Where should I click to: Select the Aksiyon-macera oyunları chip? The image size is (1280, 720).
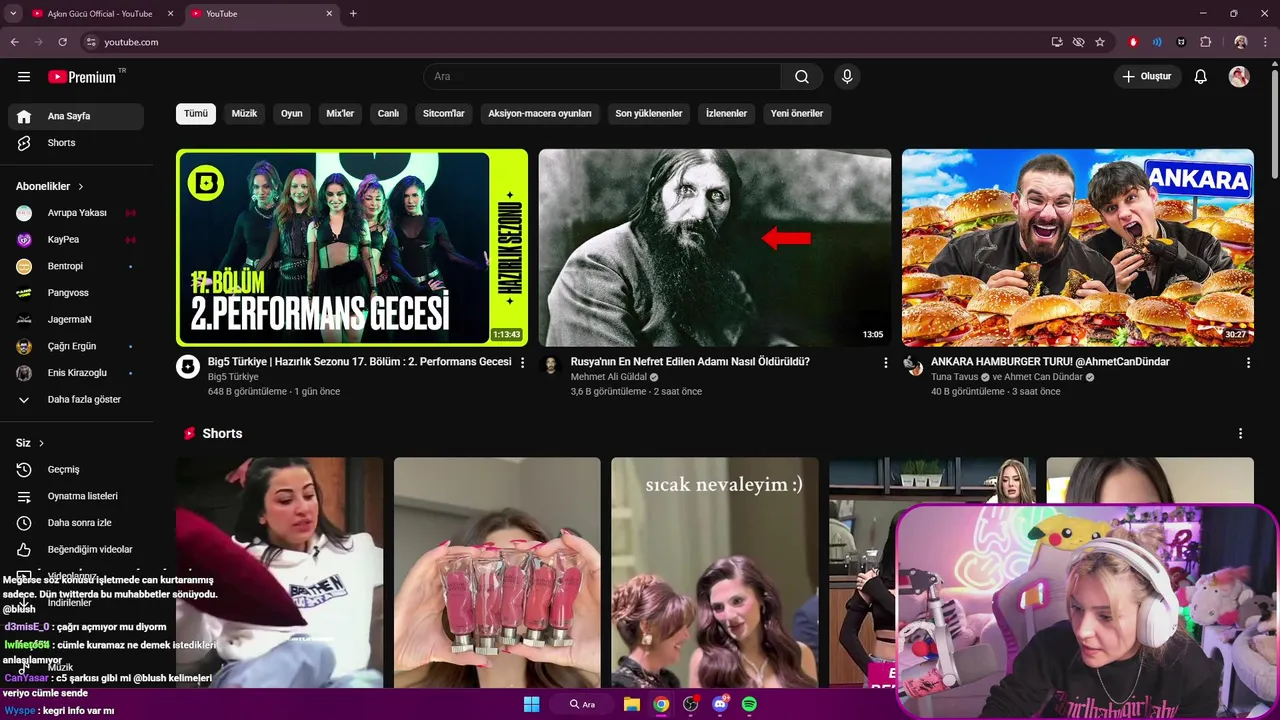pos(540,114)
